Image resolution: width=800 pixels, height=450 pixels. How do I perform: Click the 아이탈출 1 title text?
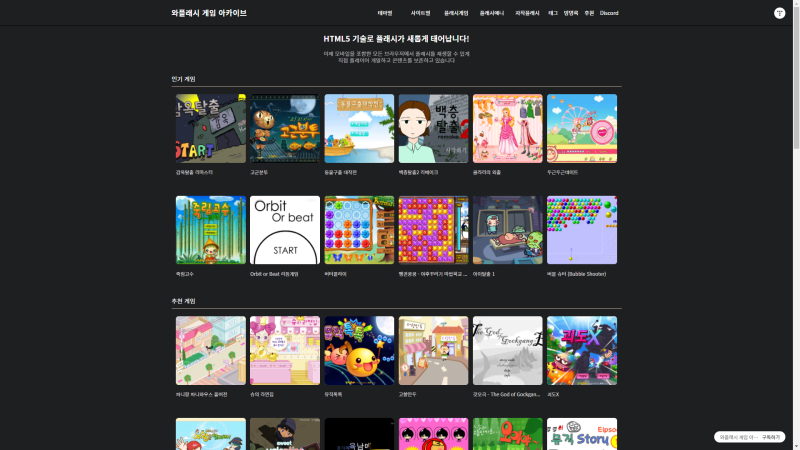(x=484, y=274)
